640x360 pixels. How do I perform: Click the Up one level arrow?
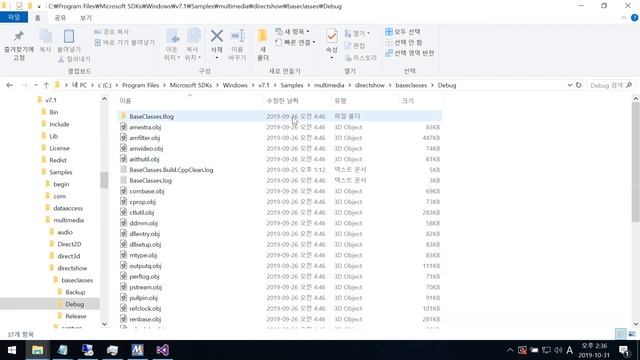point(46,85)
